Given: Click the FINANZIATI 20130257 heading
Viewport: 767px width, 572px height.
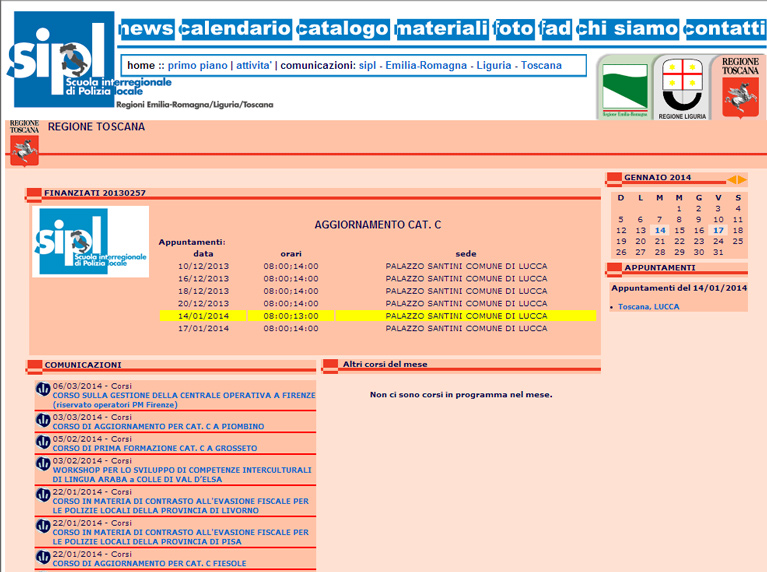Looking at the screenshot, I should point(95,193).
